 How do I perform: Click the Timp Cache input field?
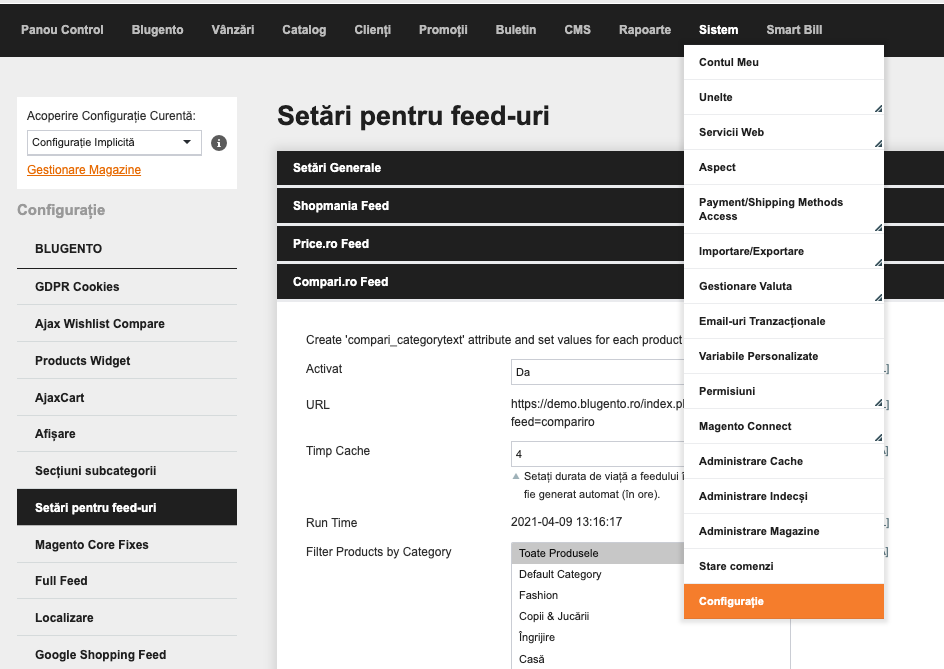click(x=597, y=454)
